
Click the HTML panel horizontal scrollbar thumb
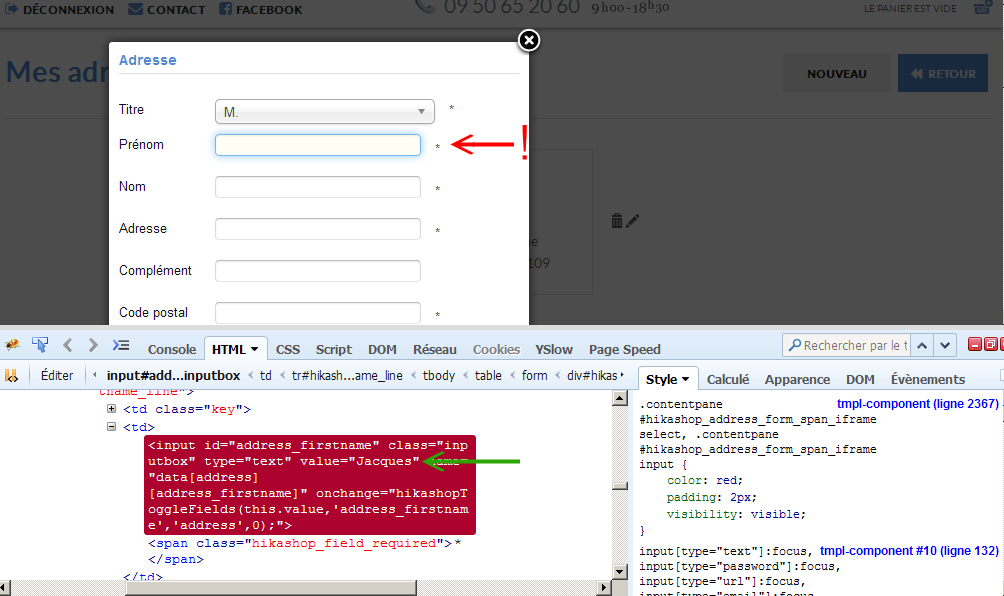[271, 588]
